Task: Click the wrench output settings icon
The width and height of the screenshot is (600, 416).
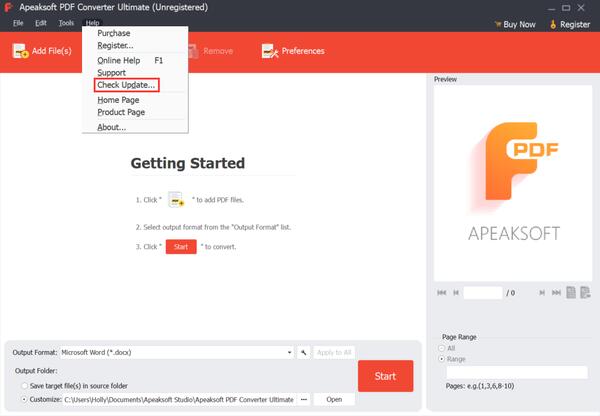Action: pos(303,352)
